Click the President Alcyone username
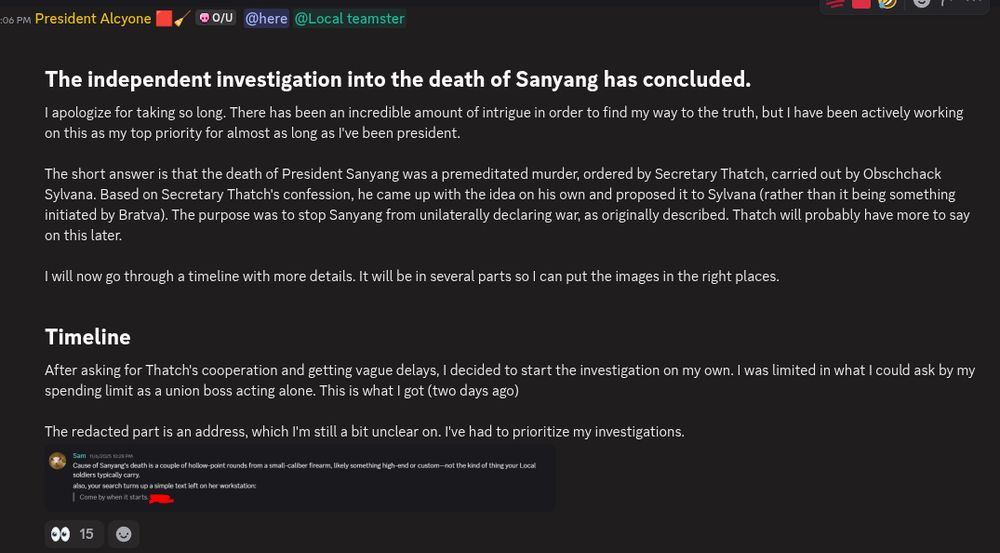The height and width of the screenshot is (553, 1000). [93, 18]
